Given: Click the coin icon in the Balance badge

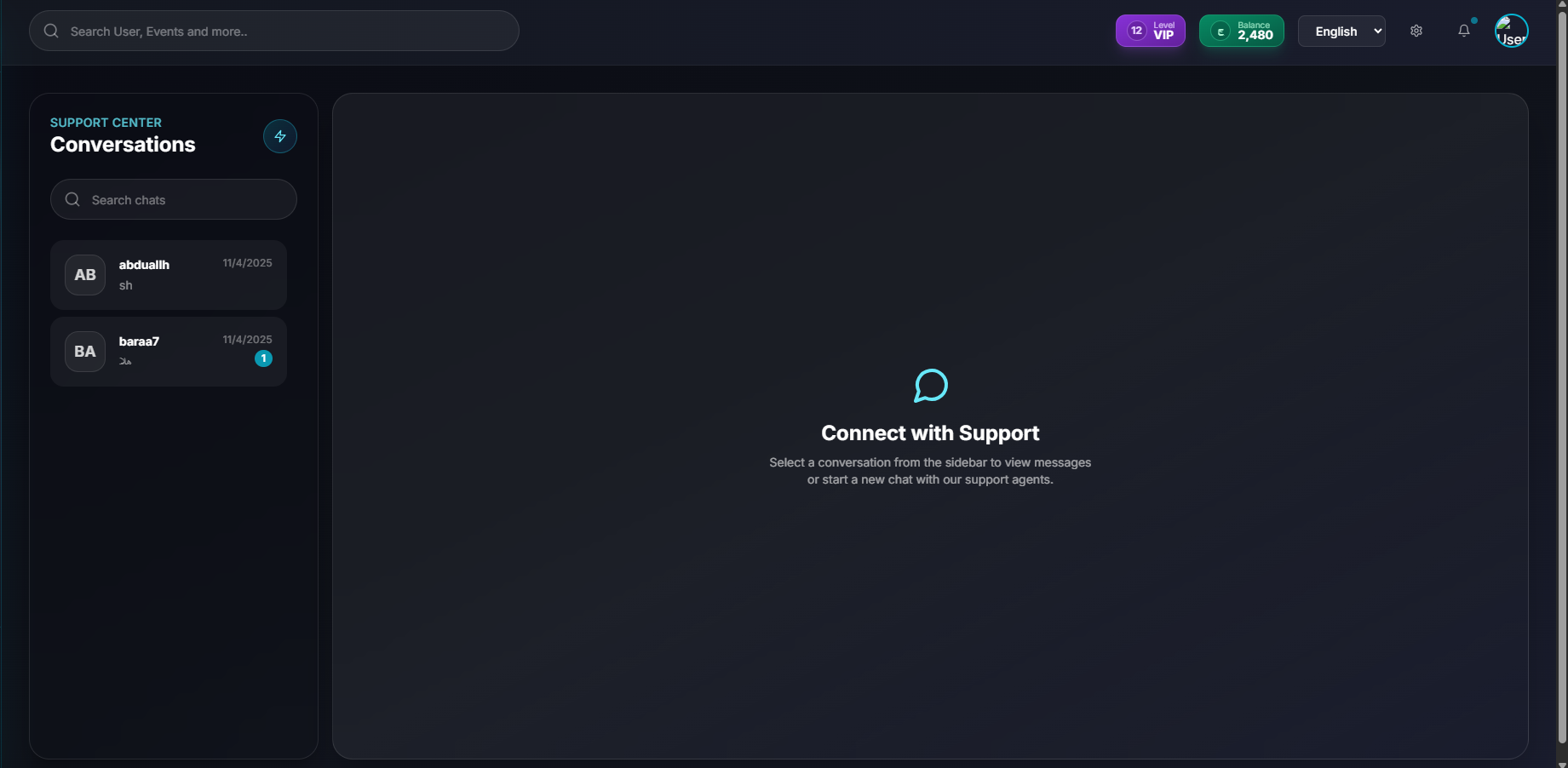Looking at the screenshot, I should [x=1220, y=32].
